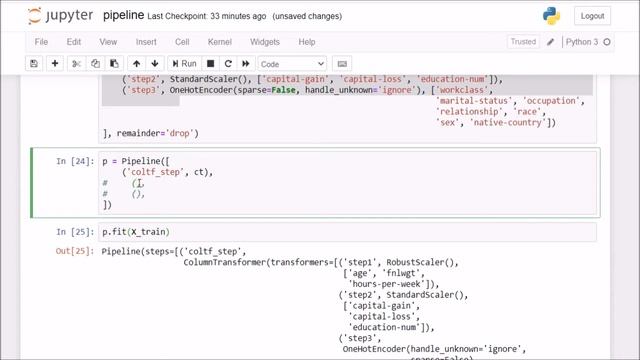Click the Last Checkpoint text
640x360 pixels.
click(x=207, y=16)
